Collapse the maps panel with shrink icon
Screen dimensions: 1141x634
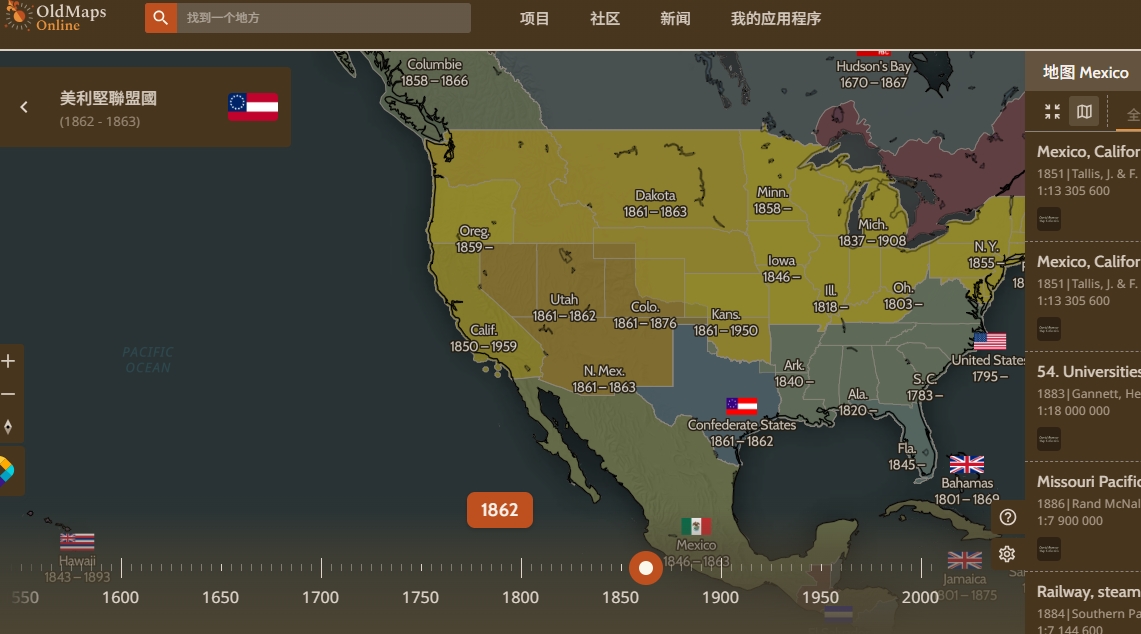[1052, 111]
